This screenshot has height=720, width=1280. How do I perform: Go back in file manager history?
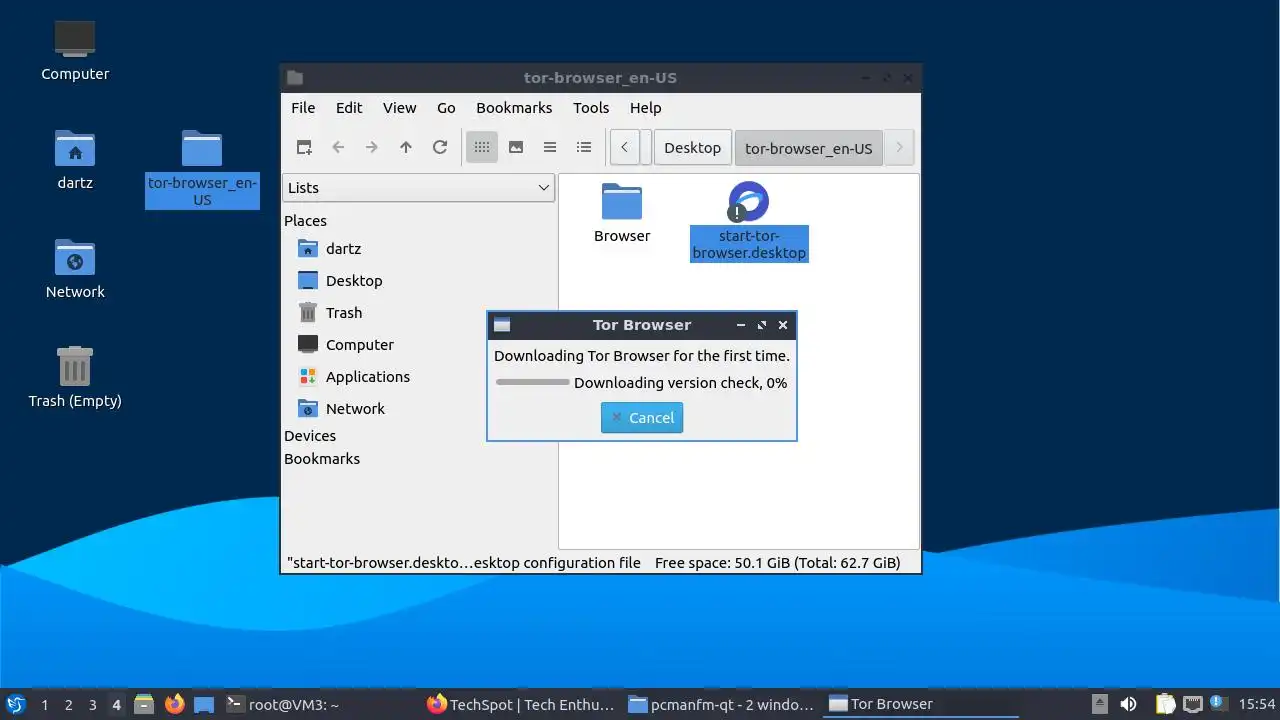pos(338,147)
